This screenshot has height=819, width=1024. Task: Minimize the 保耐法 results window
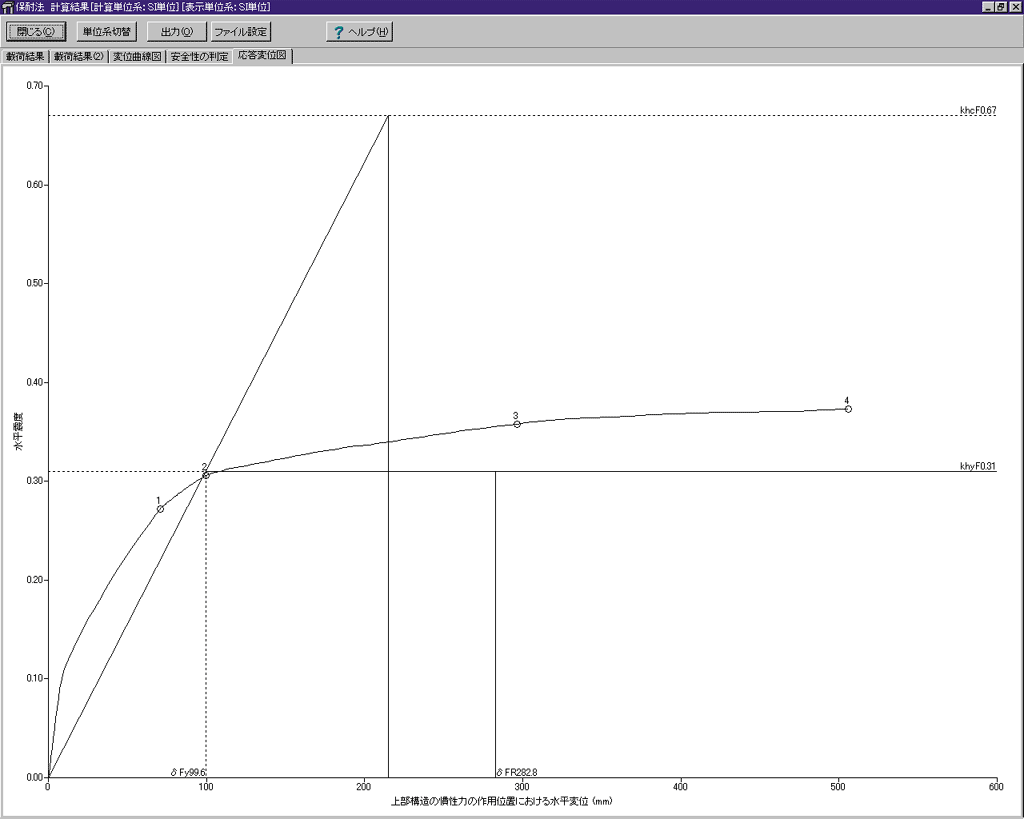(987, 7)
